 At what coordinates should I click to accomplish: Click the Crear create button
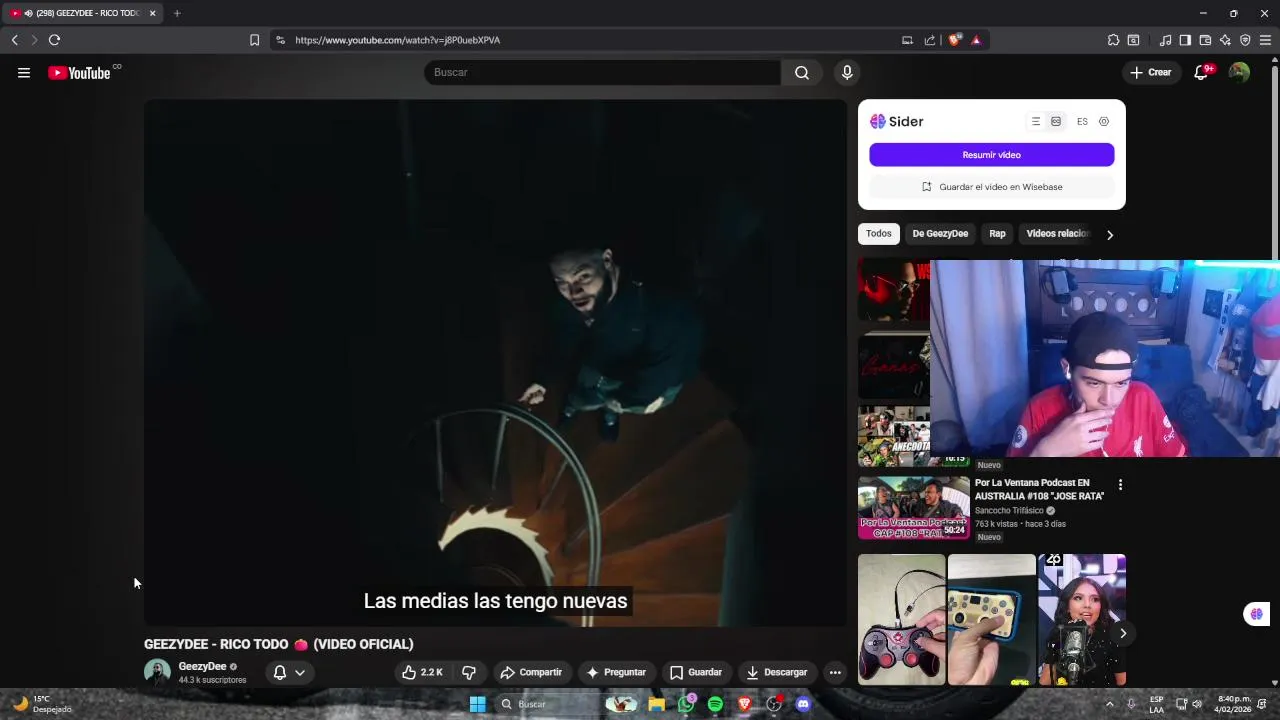point(1151,72)
